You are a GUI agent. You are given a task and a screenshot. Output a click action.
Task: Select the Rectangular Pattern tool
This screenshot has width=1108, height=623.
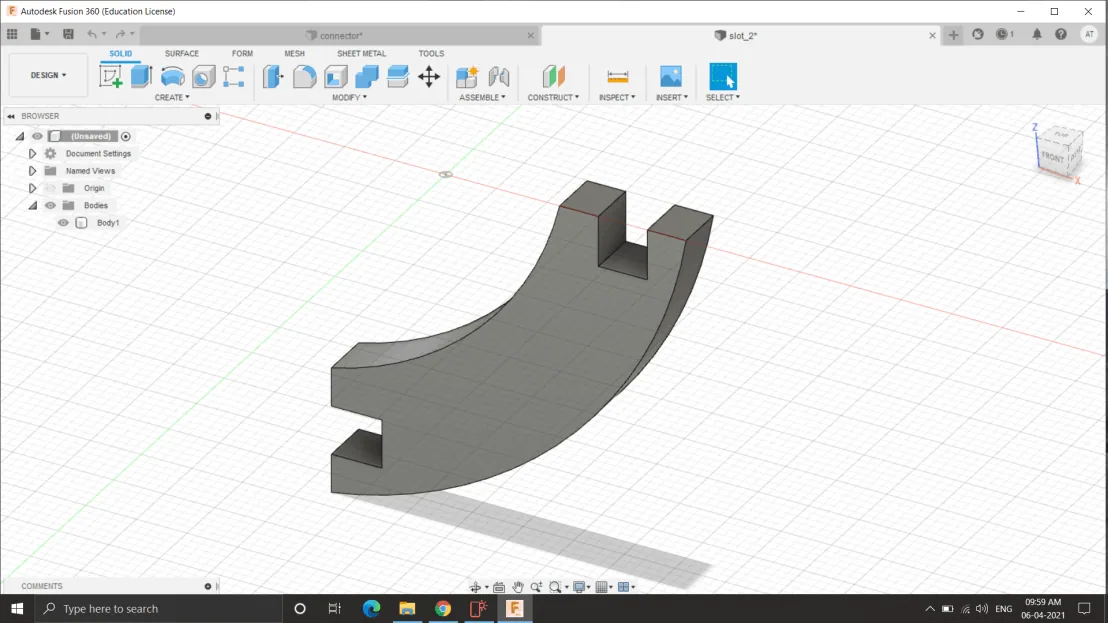(234, 76)
